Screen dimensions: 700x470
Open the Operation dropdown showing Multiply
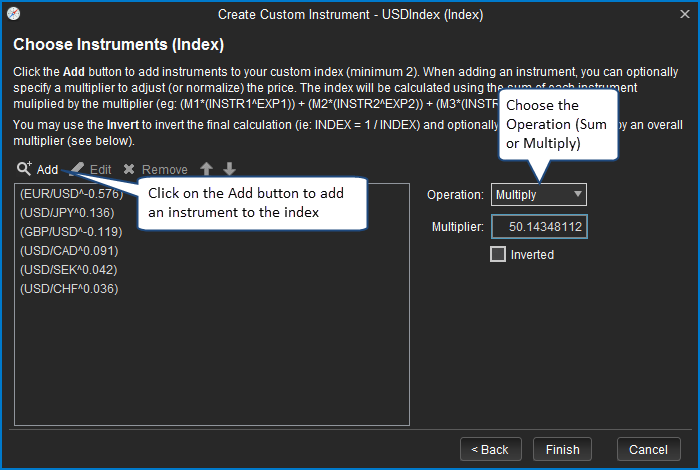[x=539, y=194]
